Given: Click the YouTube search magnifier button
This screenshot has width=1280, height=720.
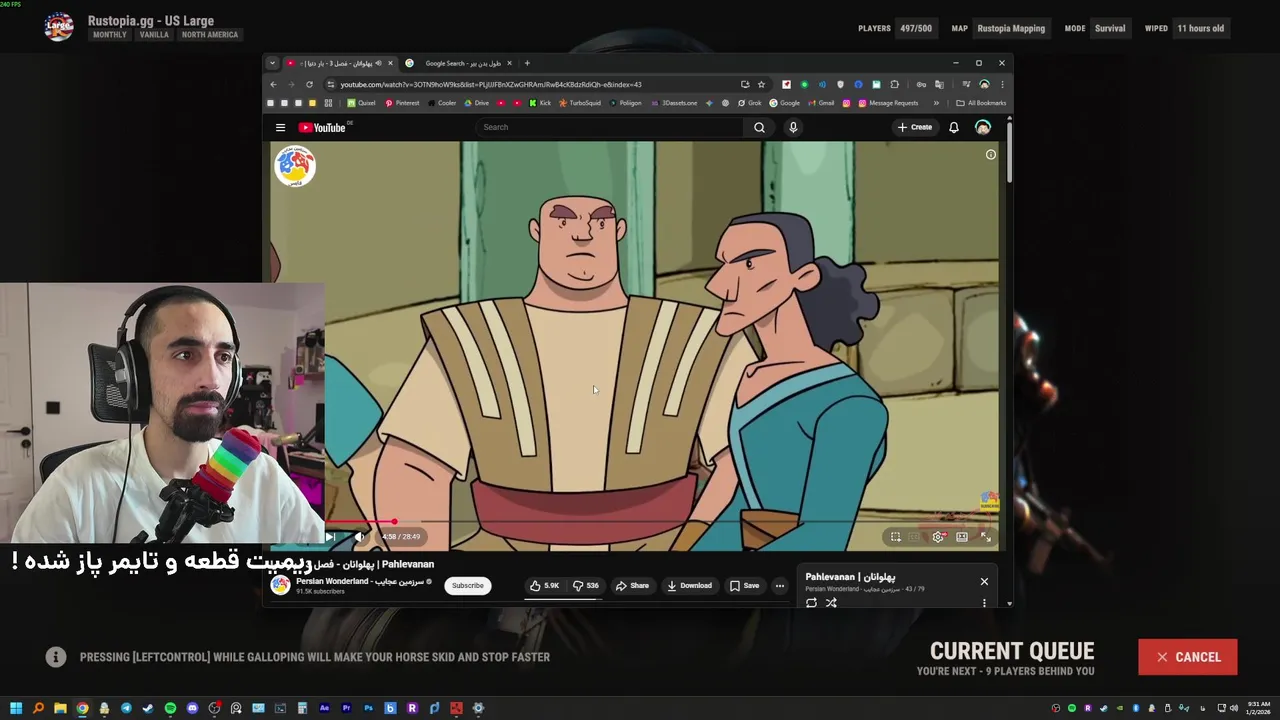Looking at the screenshot, I should pyautogui.click(x=759, y=127).
